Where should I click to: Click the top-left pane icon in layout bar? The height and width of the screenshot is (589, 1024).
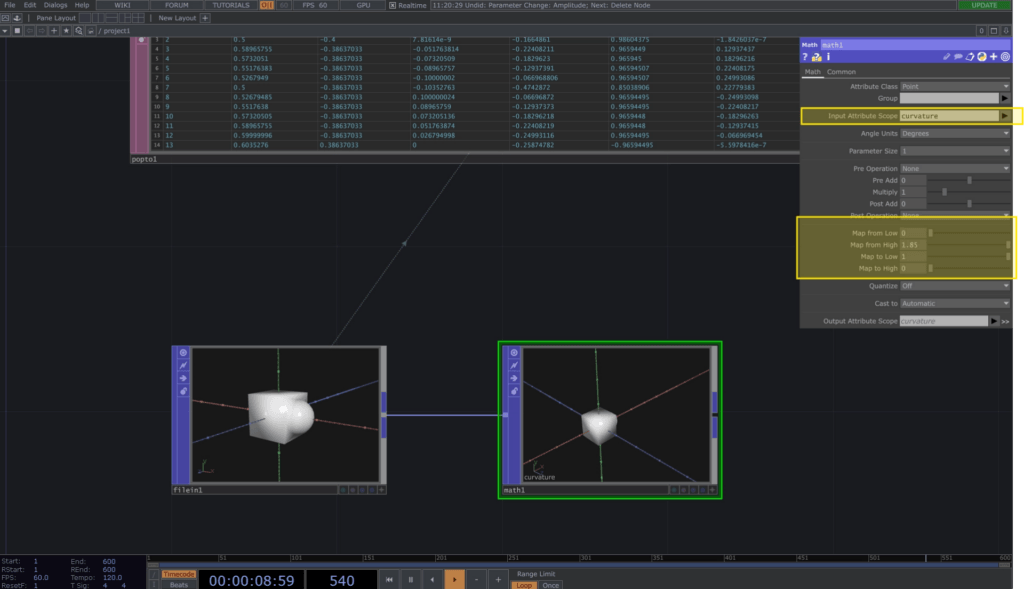coord(5,18)
